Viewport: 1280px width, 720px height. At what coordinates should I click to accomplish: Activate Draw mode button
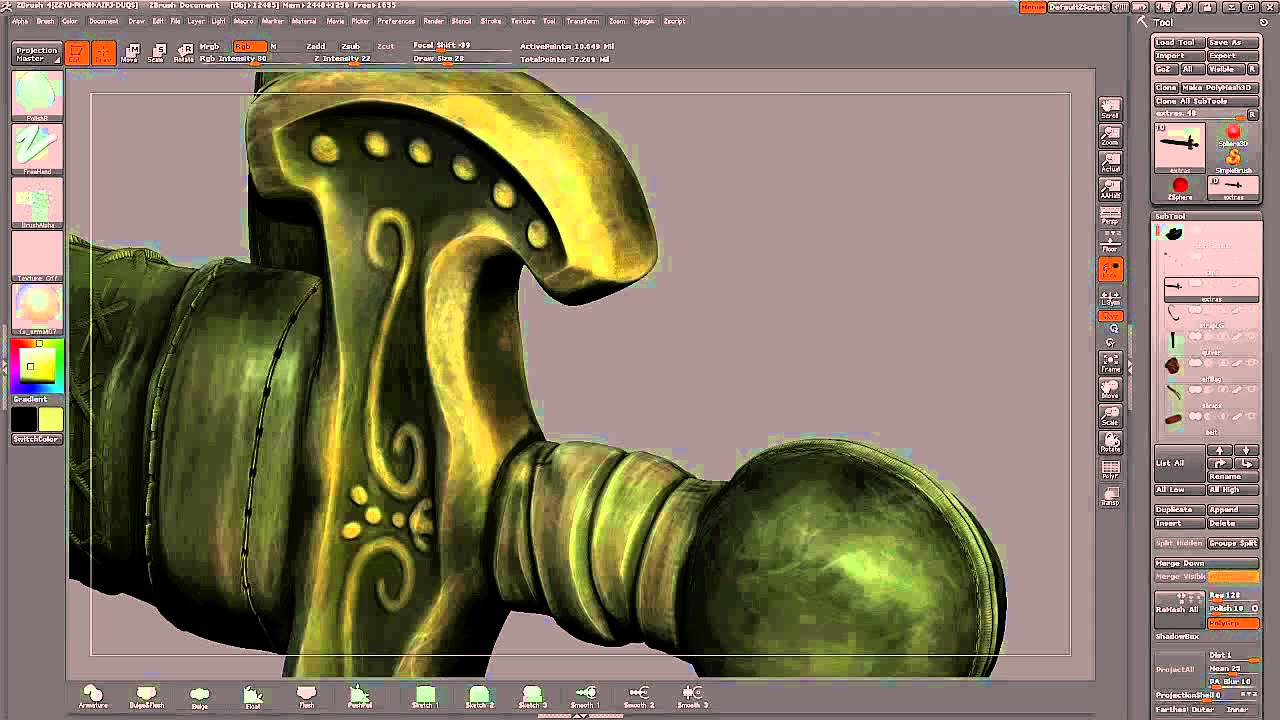pyautogui.click(x=103, y=54)
